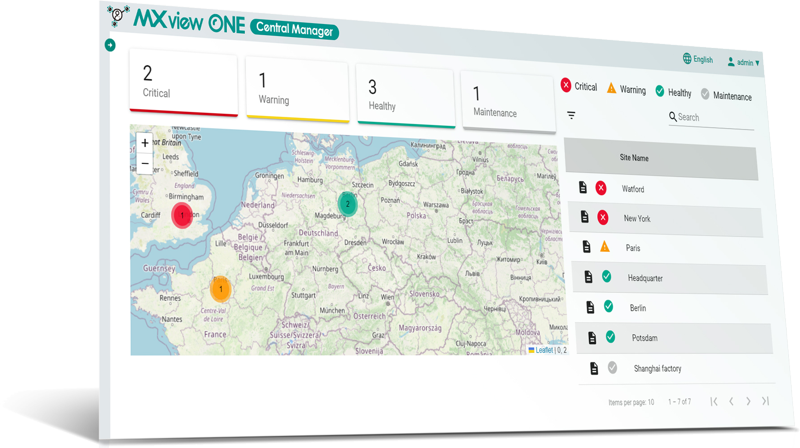Zoom in on the map
The height and width of the screenshot is (448, 800).
tap(145, 143)
